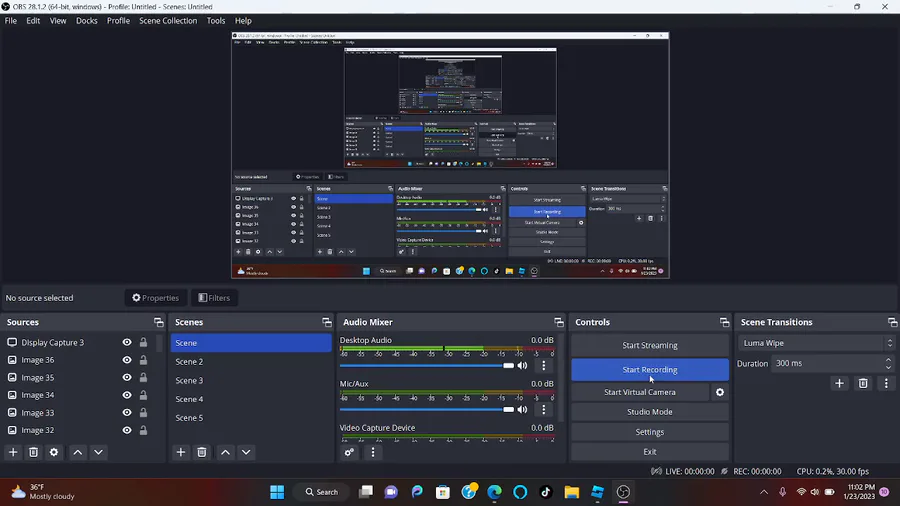Move scene down in Scenes list
This screenshot has width=900, height=506.
(x=246, y=452)
